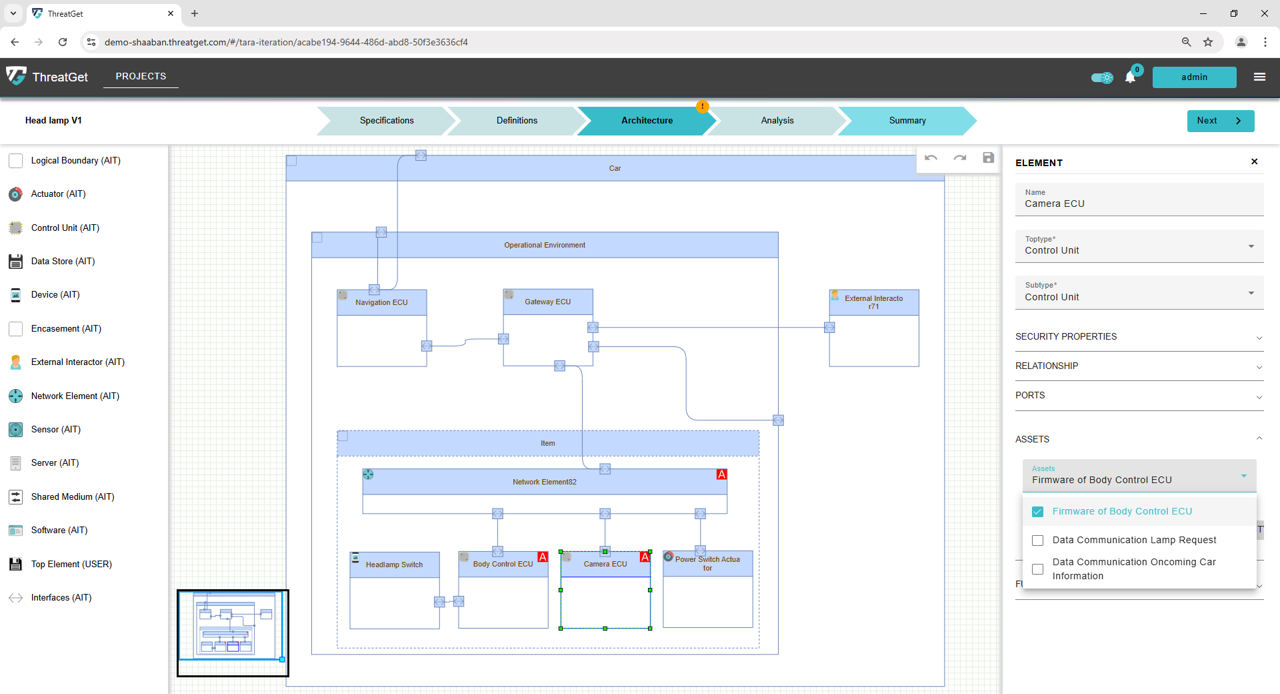
Task: Click the undo arrow icon
Action: pyautogui.click(x=931, y=158)
